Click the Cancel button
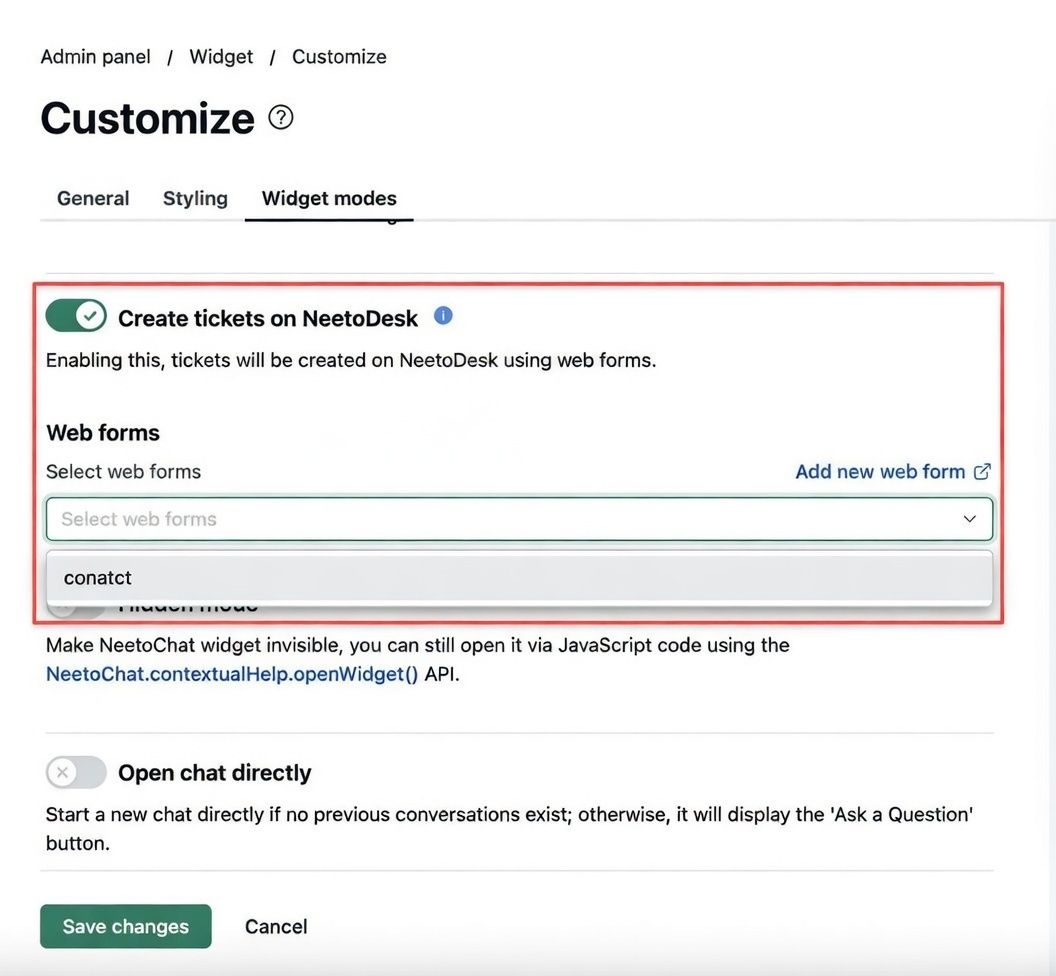Viewport: 1056px width, 976px height. coord(276,926)
